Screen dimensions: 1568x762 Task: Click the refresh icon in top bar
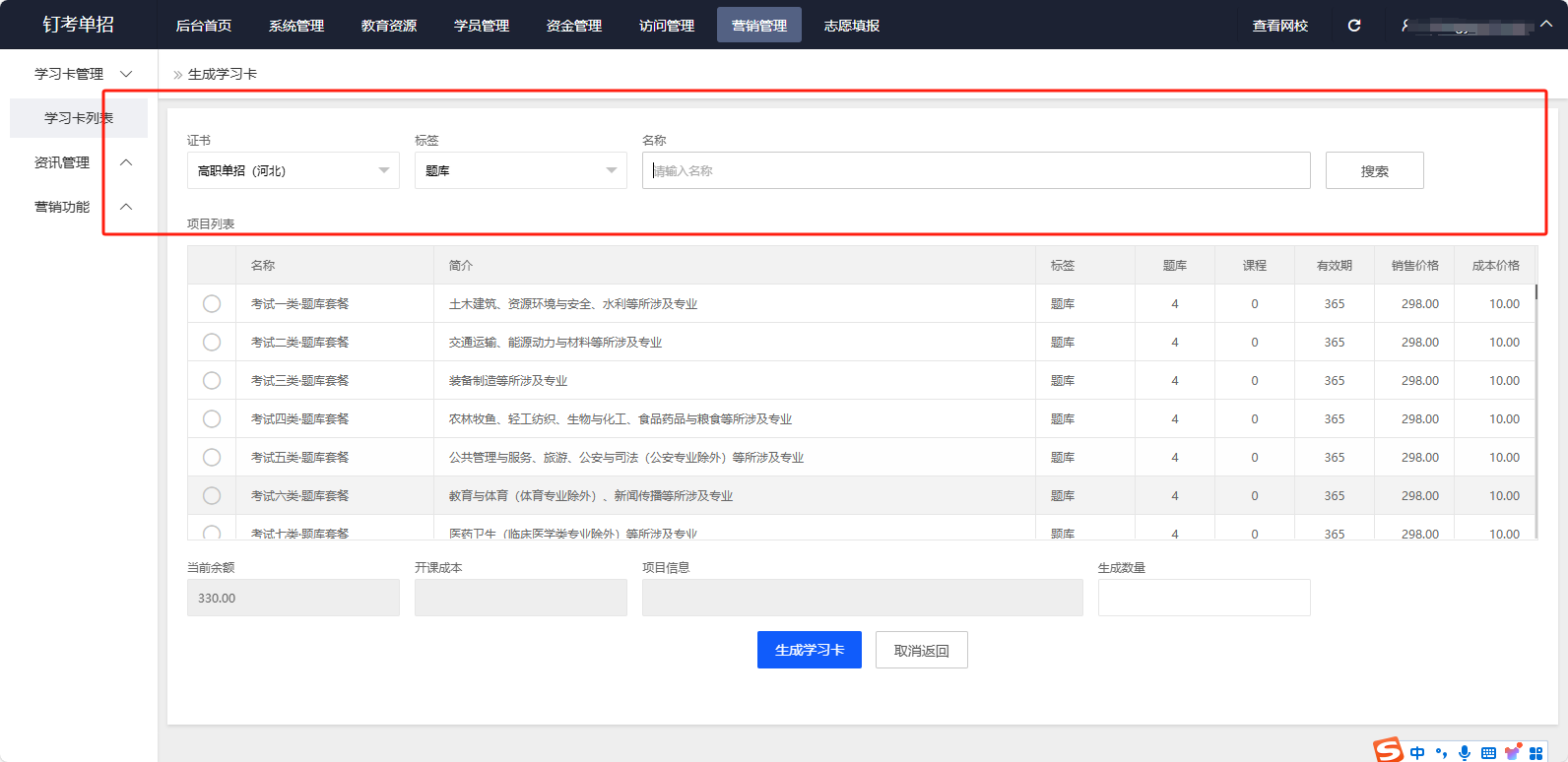coord(1354,26)
